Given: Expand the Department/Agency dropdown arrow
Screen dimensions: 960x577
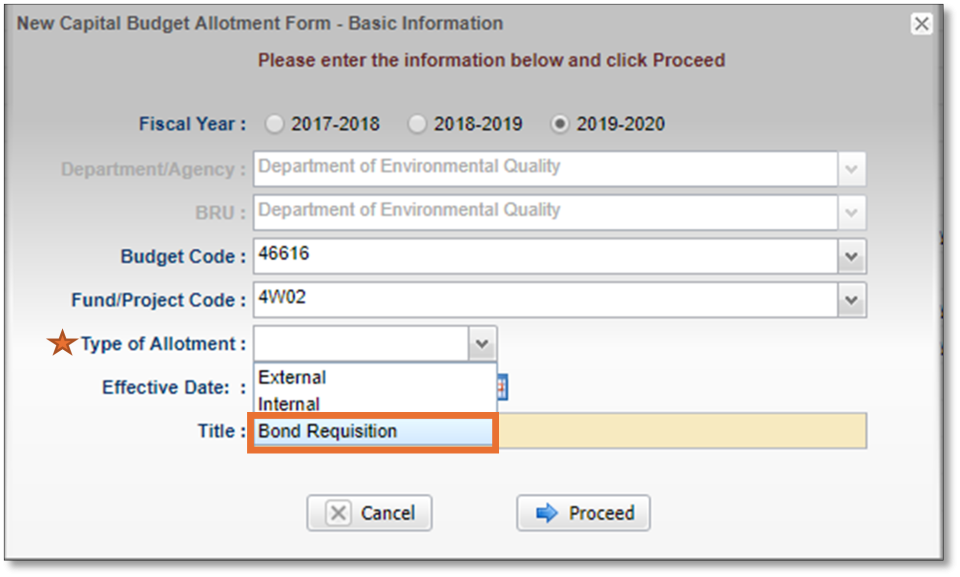Looking at the screenshot, I should [x=851, y=169].
